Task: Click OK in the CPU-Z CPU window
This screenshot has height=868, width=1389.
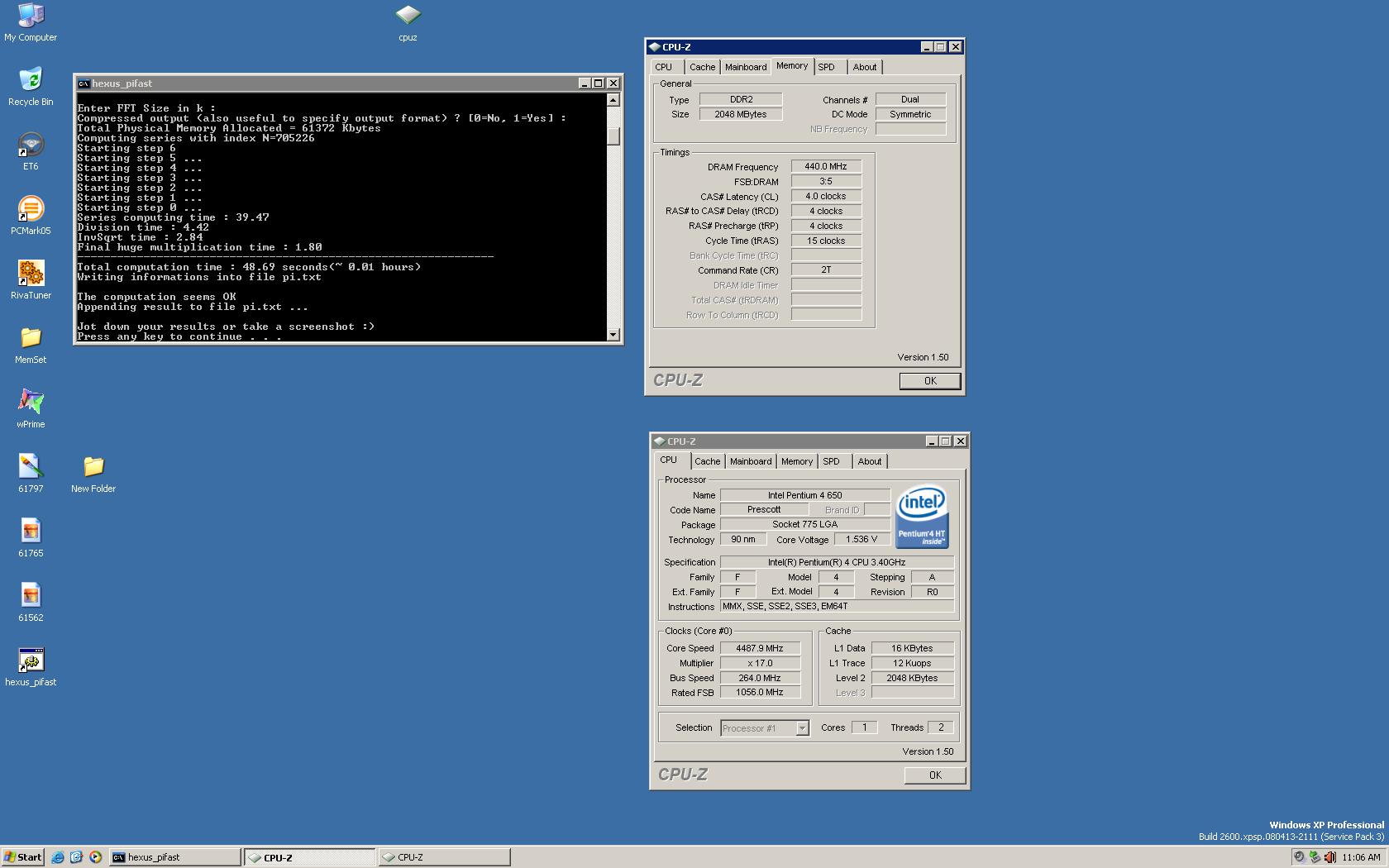Action: [935, 775]
